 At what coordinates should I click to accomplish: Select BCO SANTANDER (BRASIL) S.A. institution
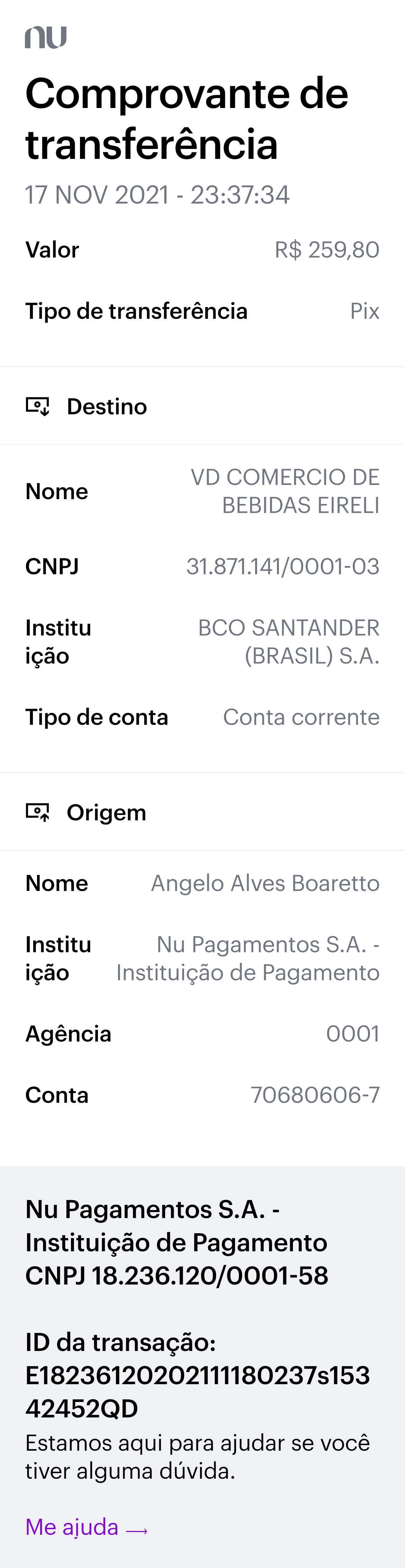pos(289,642)
